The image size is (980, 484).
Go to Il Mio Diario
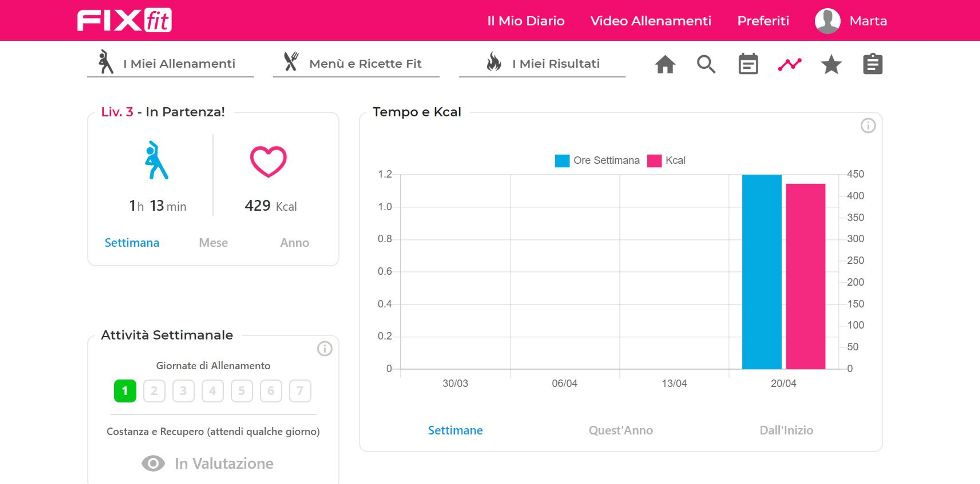pos(526,21)
